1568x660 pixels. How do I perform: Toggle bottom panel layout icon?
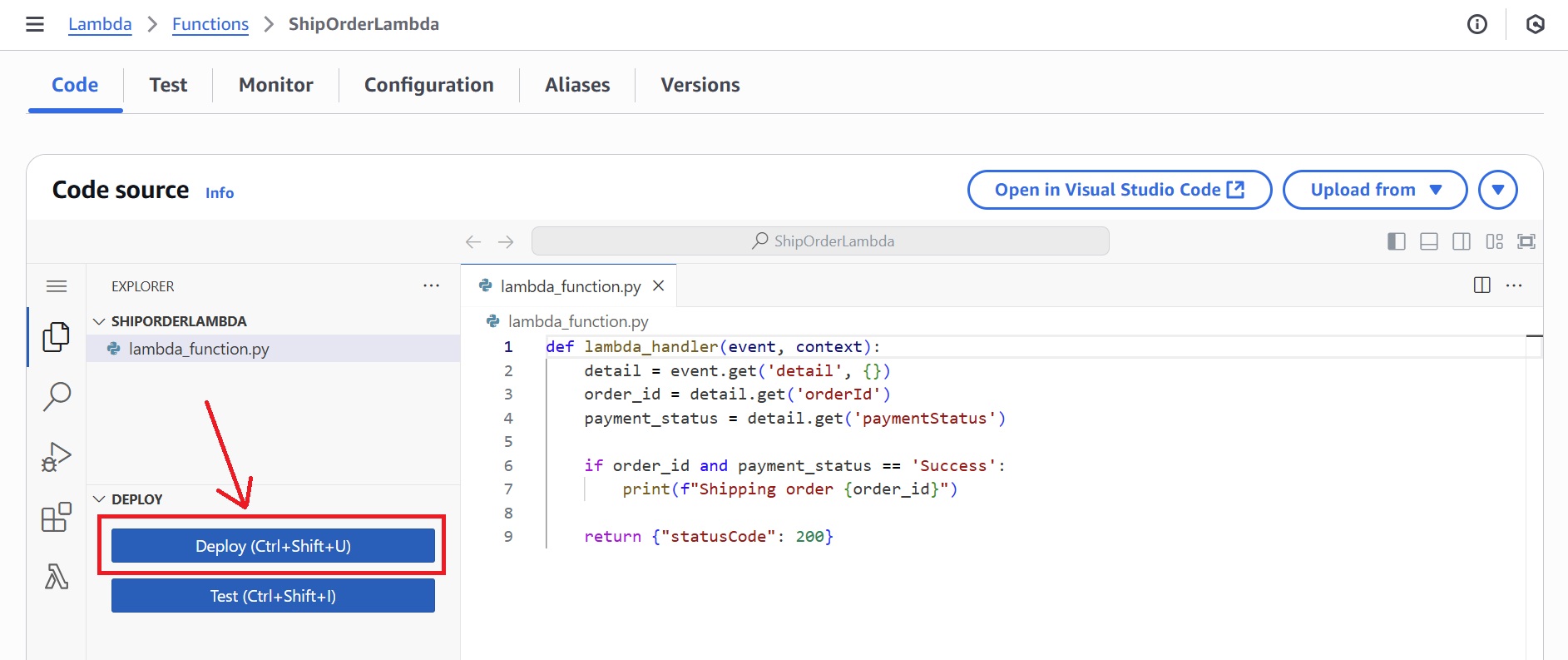[x=1429, y=241]
